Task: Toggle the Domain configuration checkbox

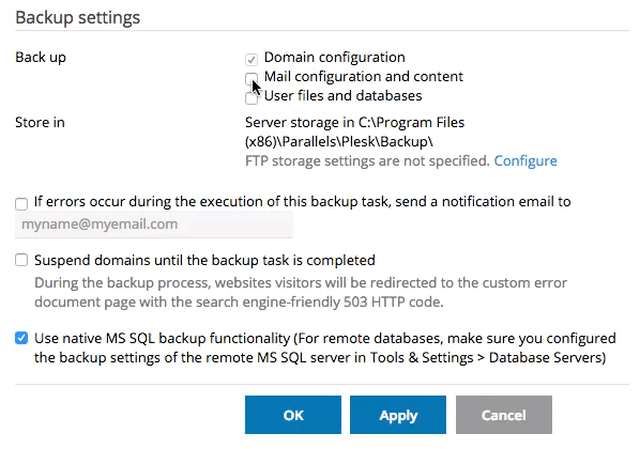Action: click(251, 59)
